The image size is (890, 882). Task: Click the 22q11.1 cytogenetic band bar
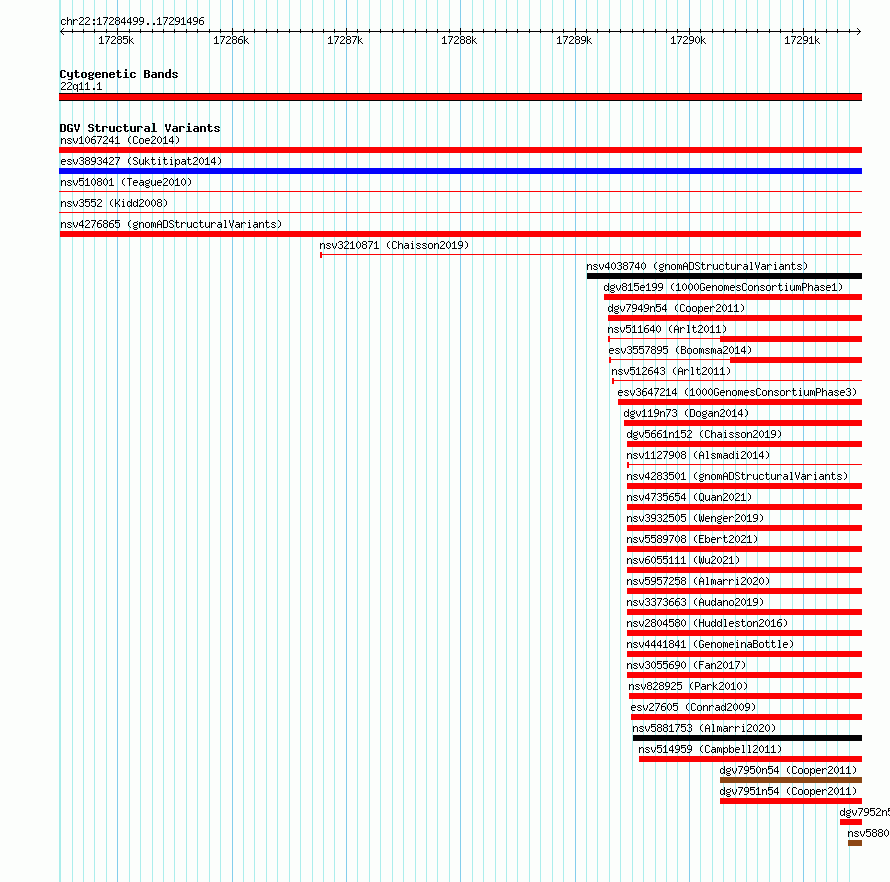(x=460, y=97)
